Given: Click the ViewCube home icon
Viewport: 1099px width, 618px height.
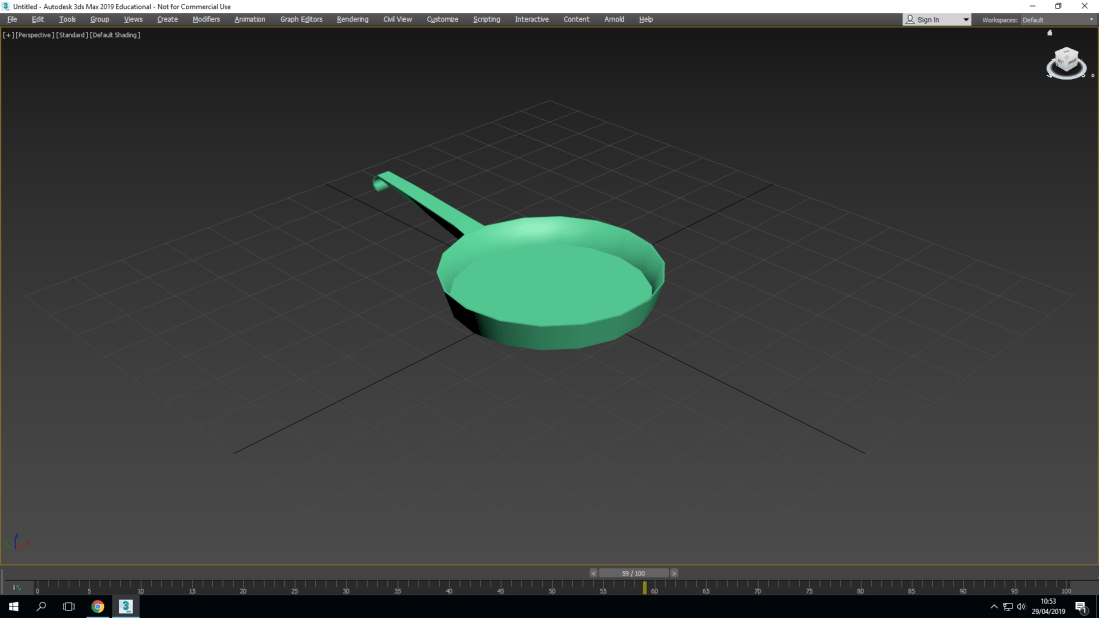Looking at the screenshot, I should tap(1049, 33).
